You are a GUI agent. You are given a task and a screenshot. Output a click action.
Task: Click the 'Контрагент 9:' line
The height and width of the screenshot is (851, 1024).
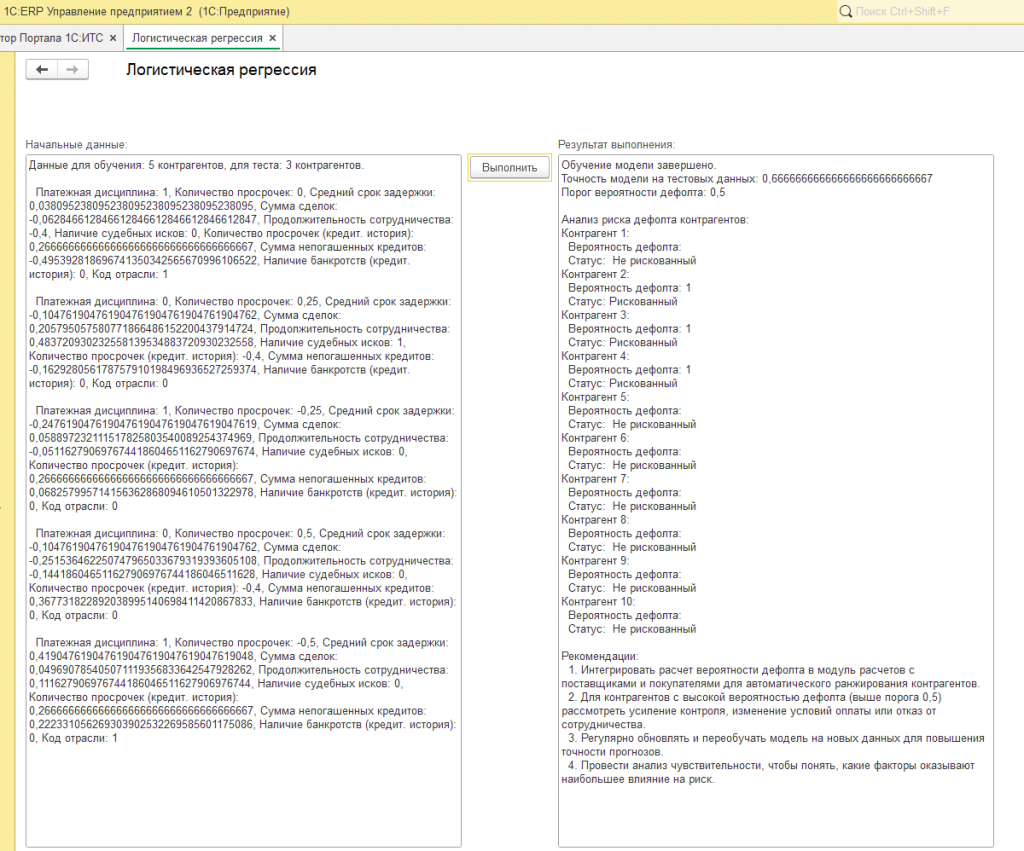coord(596,560)
